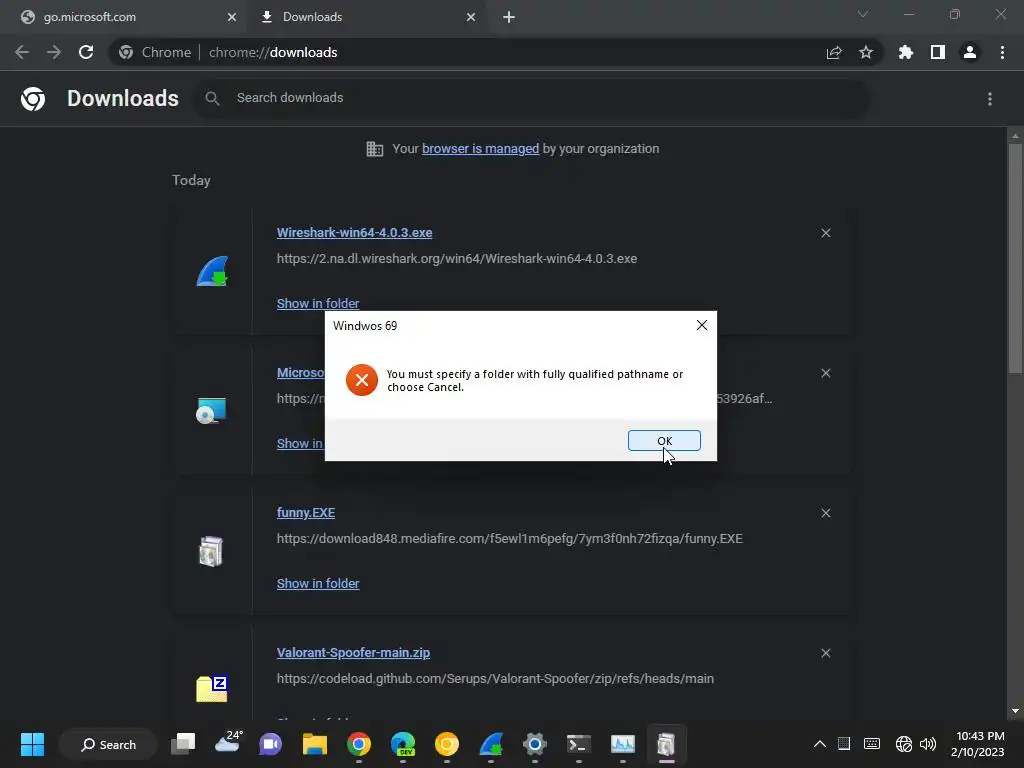This screenshot has height=768, width=1024.
Task: Click the red error icon in dialog
Action: pos(362,380)
